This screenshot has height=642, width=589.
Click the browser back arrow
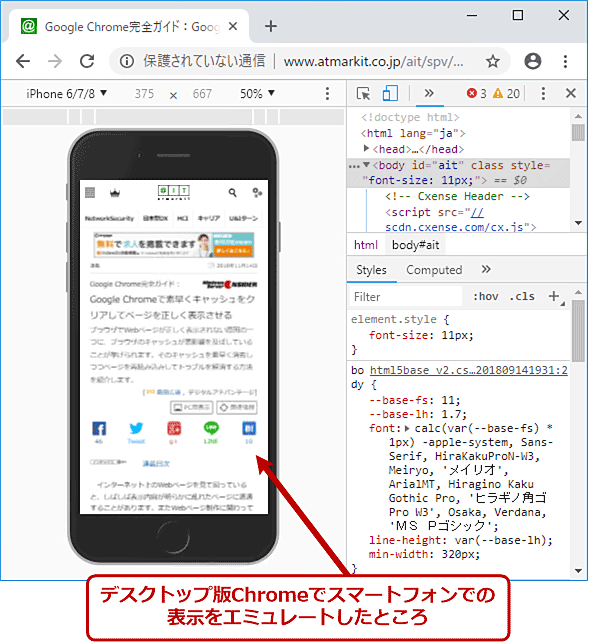click(x=23, y=61)
